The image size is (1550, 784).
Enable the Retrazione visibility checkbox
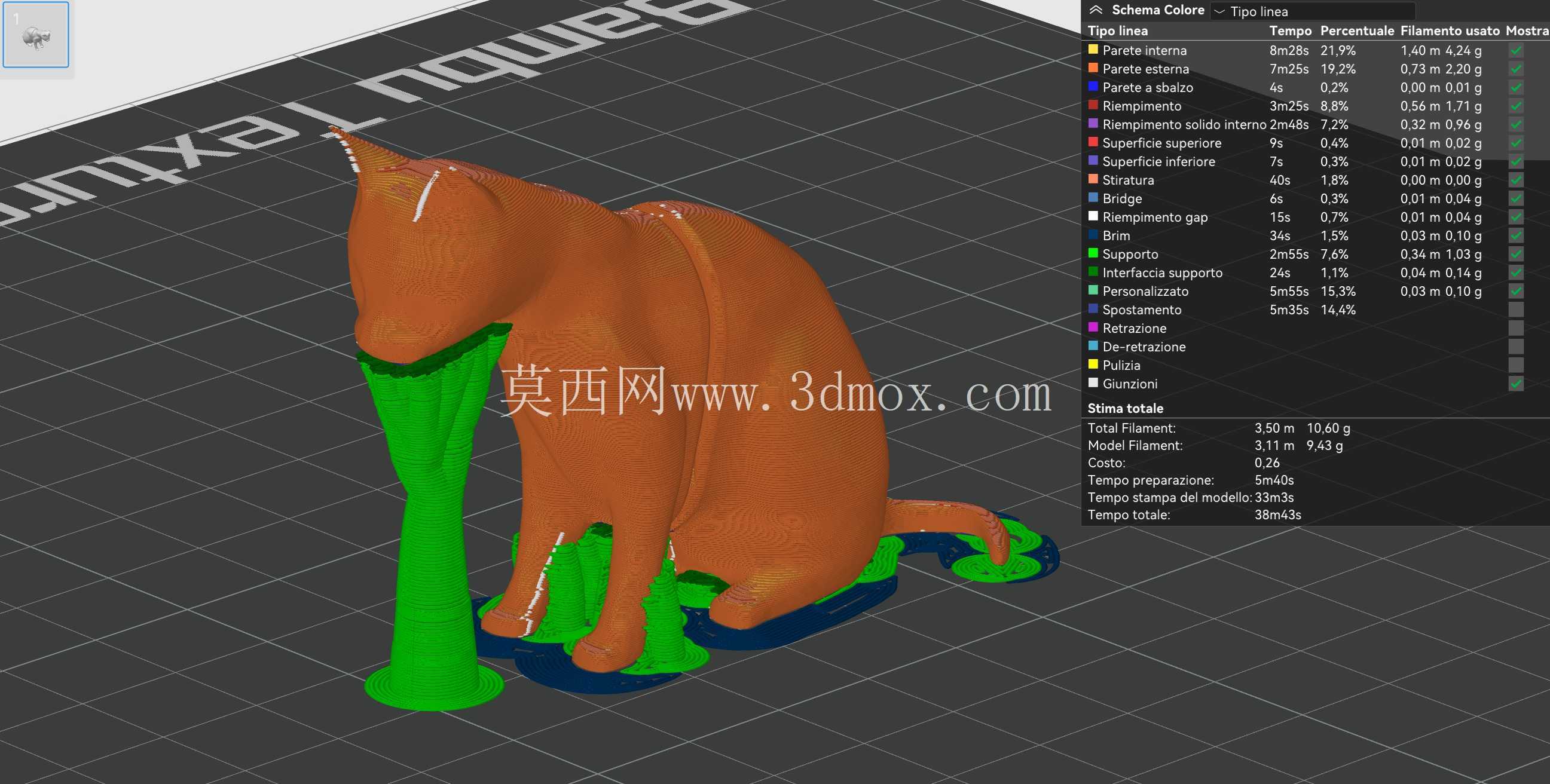point(1516,329)
